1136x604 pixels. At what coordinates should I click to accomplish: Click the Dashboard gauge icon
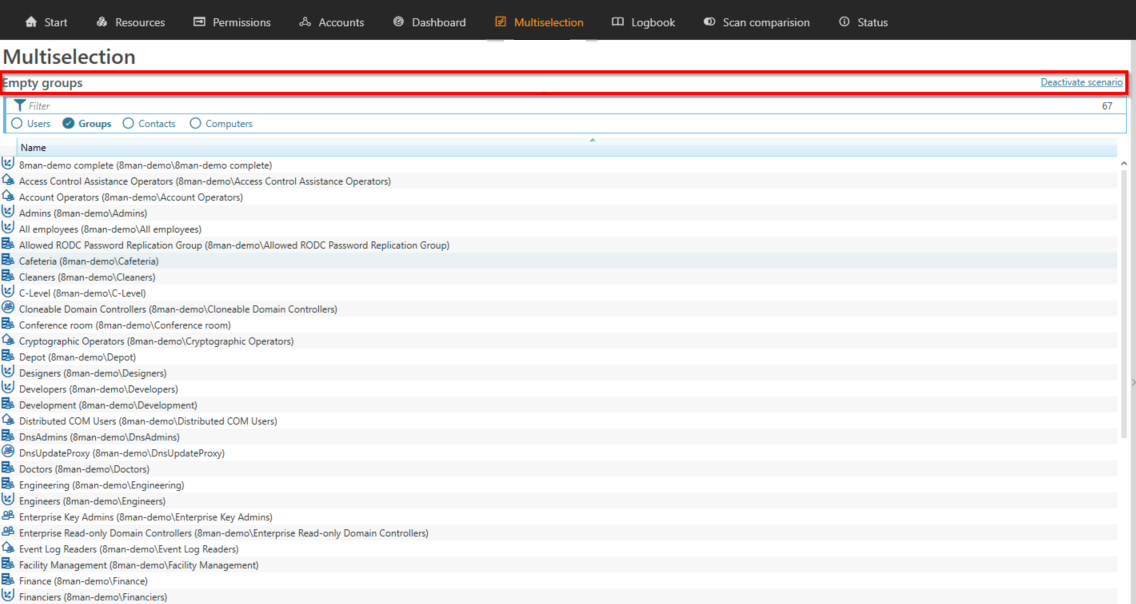pyautogui.click(x=399, y=22)
